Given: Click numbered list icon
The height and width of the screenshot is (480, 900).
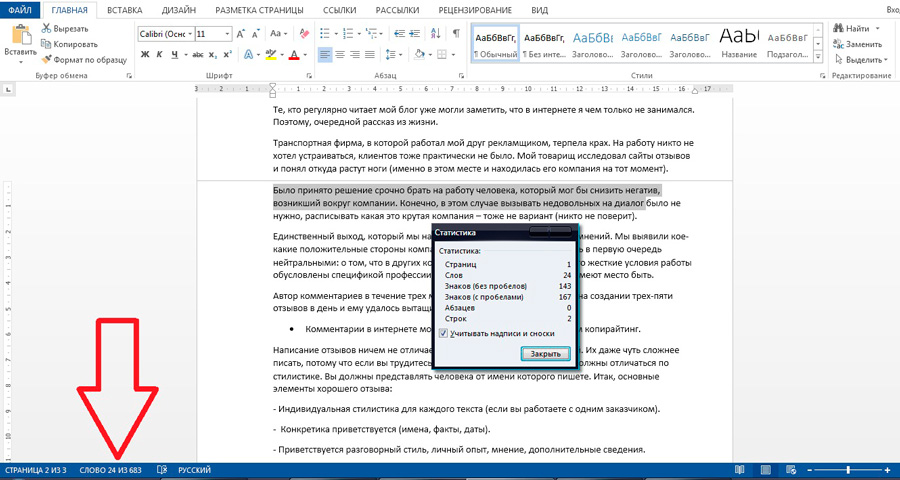Looking at the screenshot, I should pos(348,34).
